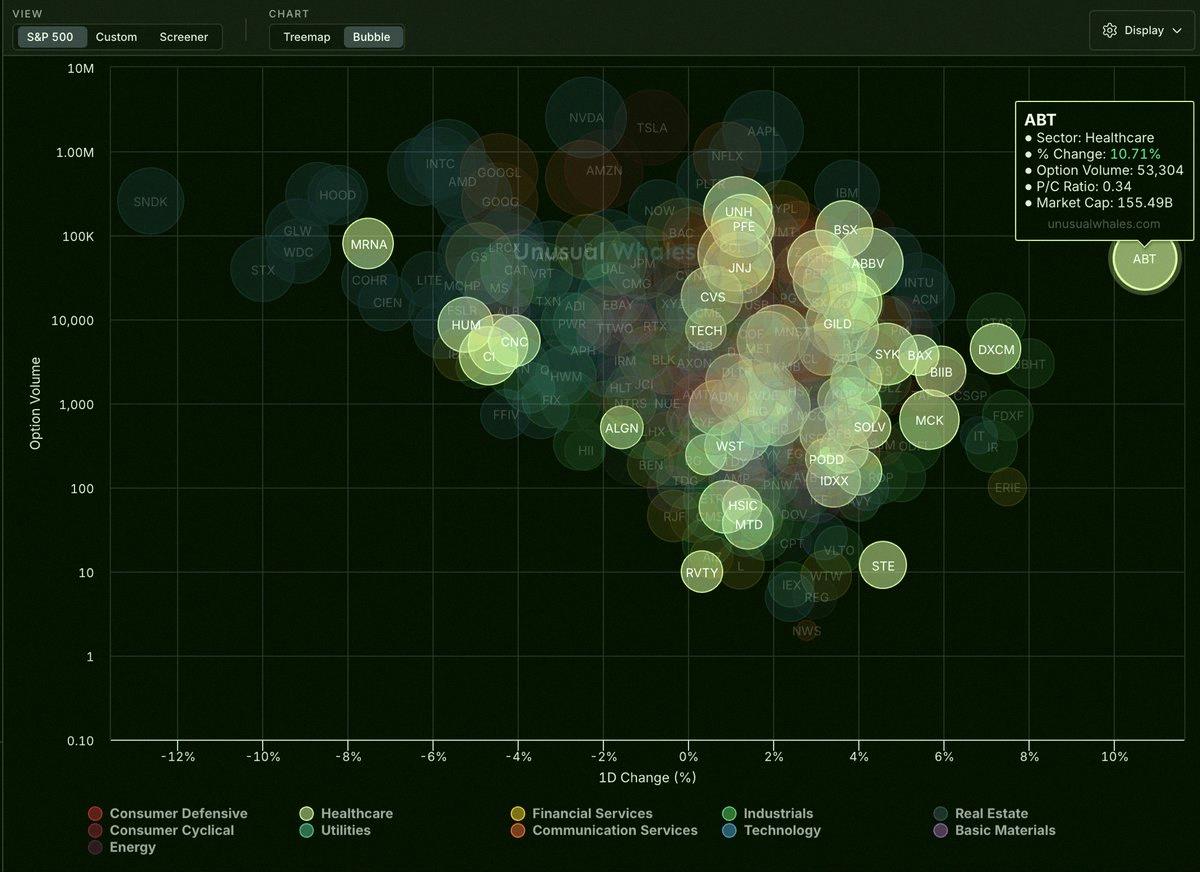Screen dimensions: 1200x872
Task: Click the unusualwhales.com text in the tooltip
Action: (1104, 225)
